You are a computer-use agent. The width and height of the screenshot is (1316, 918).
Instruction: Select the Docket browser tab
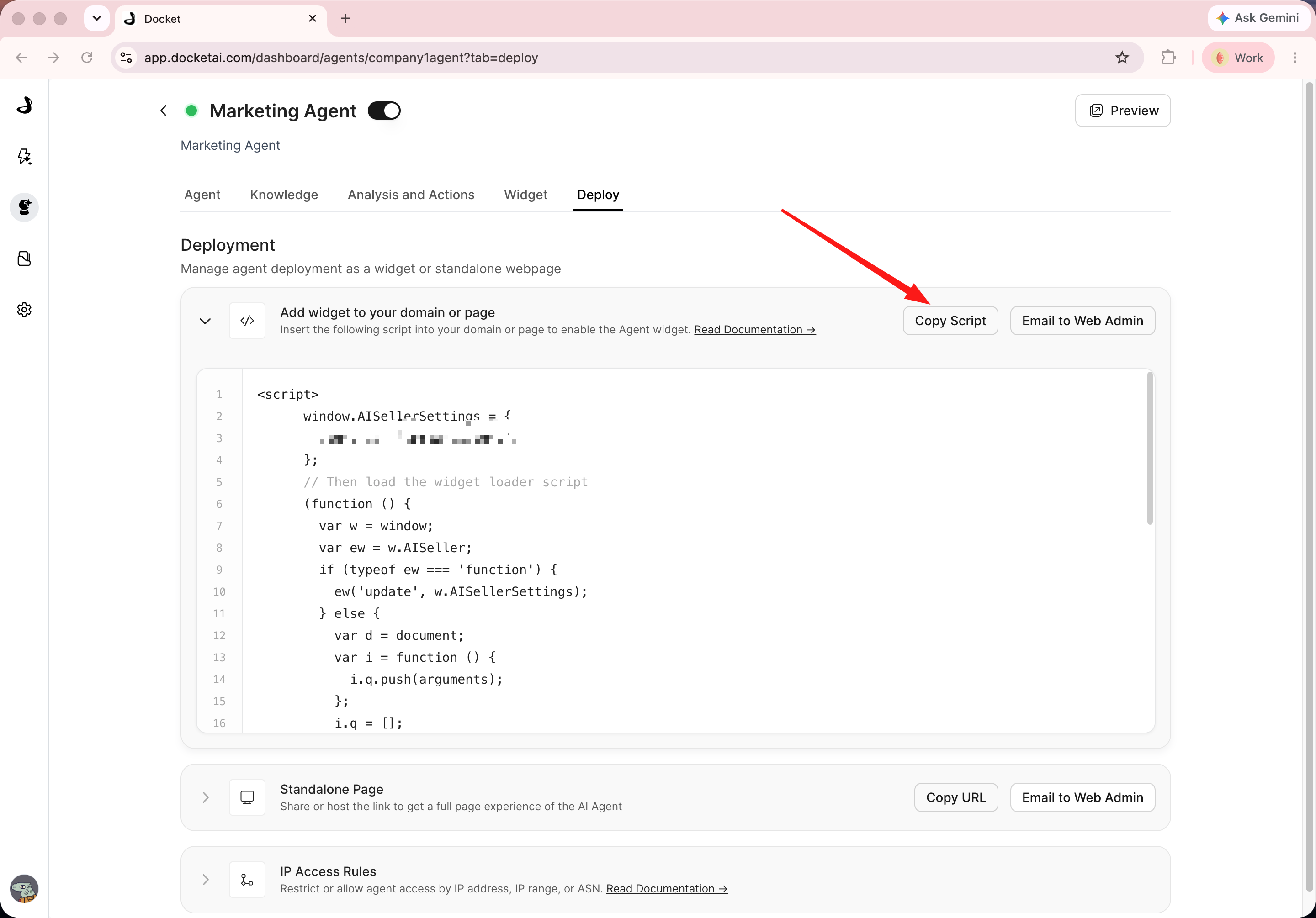pyautogui.click(x=221, y=19)
